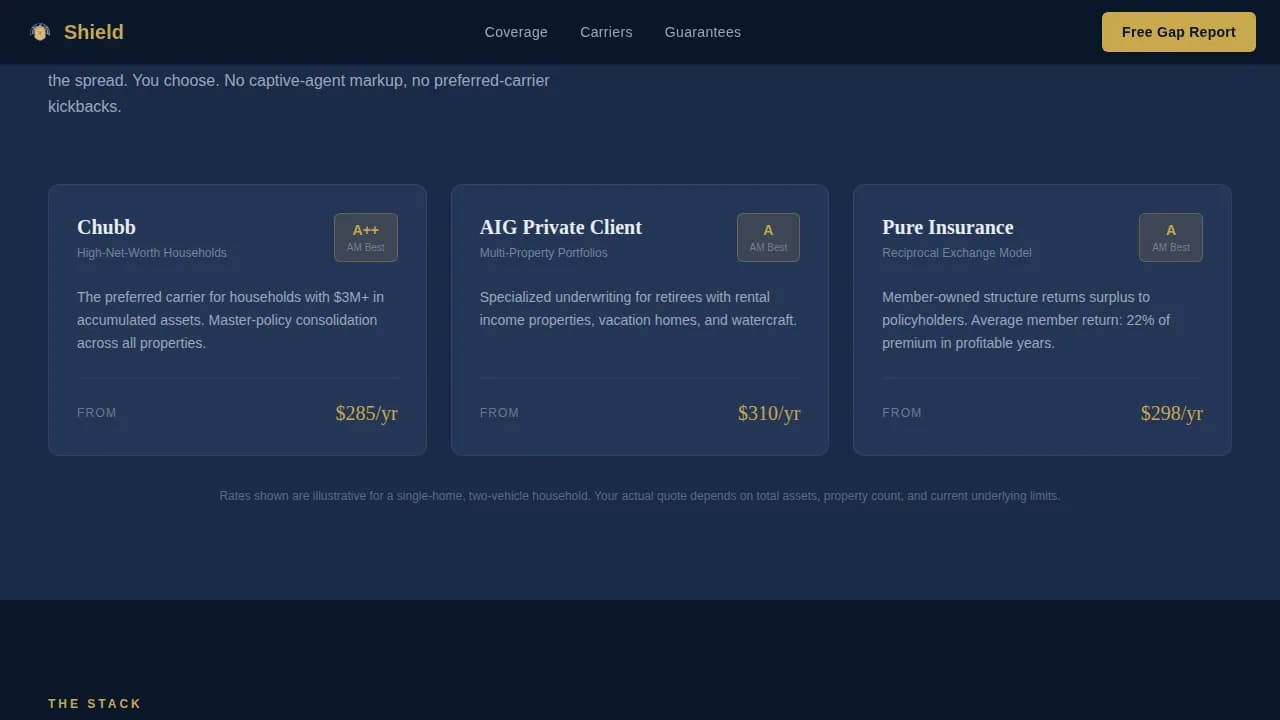Image resolution: width=1280 pixels, height=720 pixels.
Task: Select the $298/yr price text
Action: tap(1172, 413)
